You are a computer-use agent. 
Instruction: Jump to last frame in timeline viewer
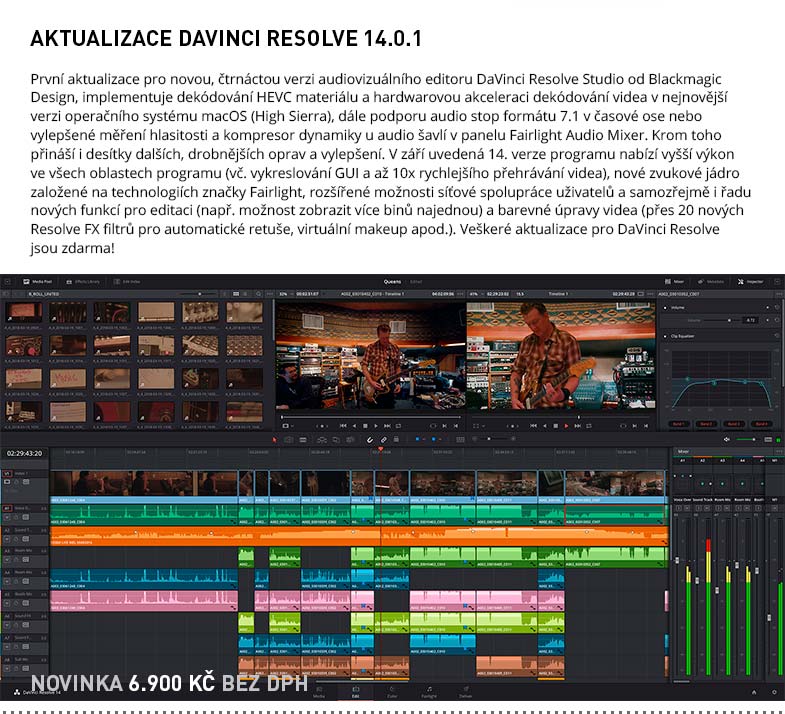(x=578, y=426)
